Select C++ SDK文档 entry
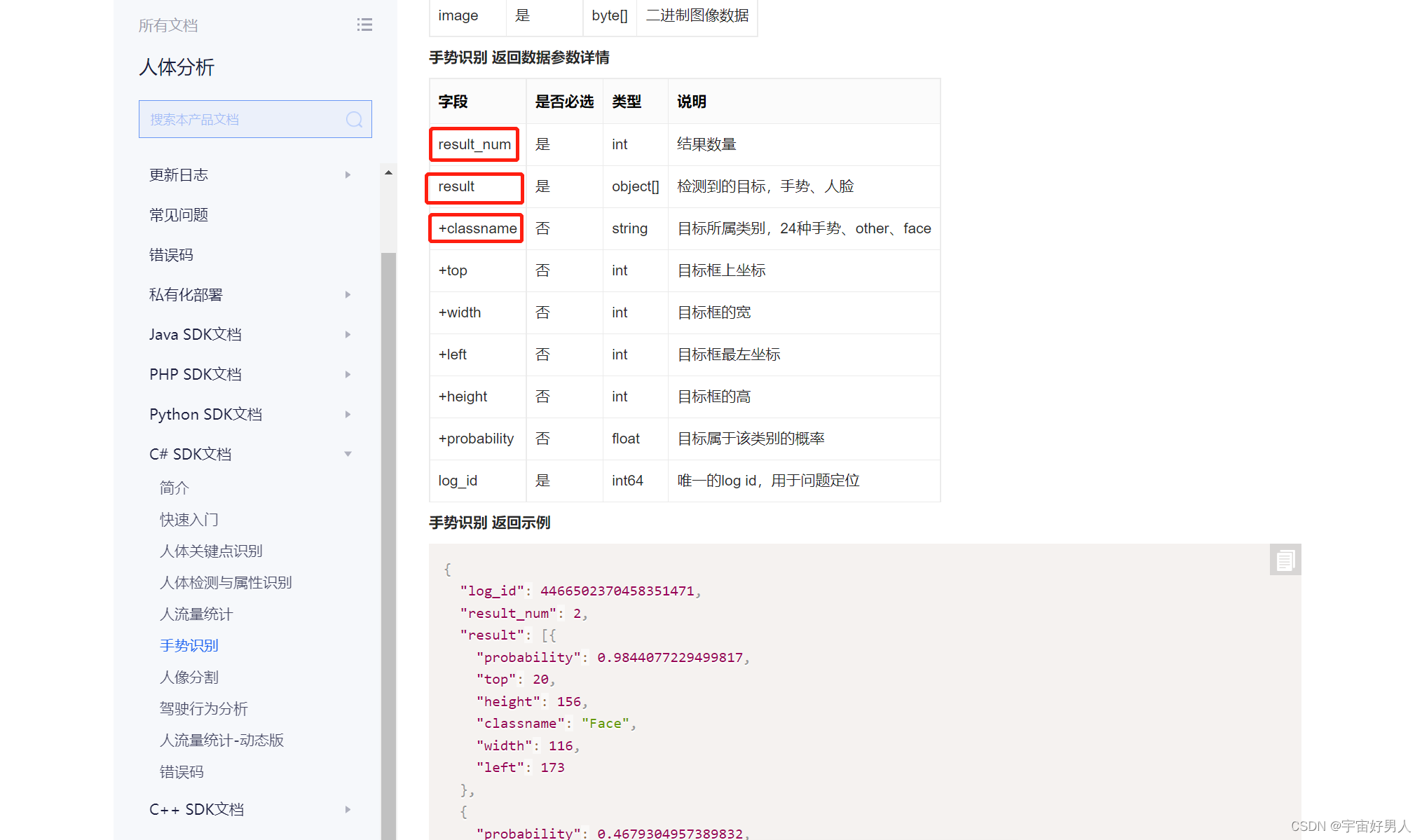 pyautogui.click(x=197, y=809)
